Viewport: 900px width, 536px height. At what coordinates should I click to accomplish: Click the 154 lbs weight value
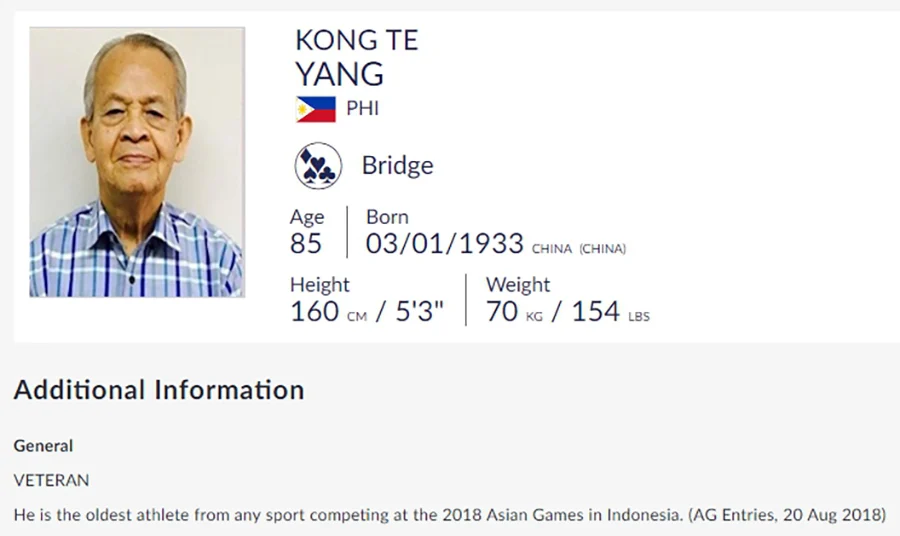tap(611, 312)
